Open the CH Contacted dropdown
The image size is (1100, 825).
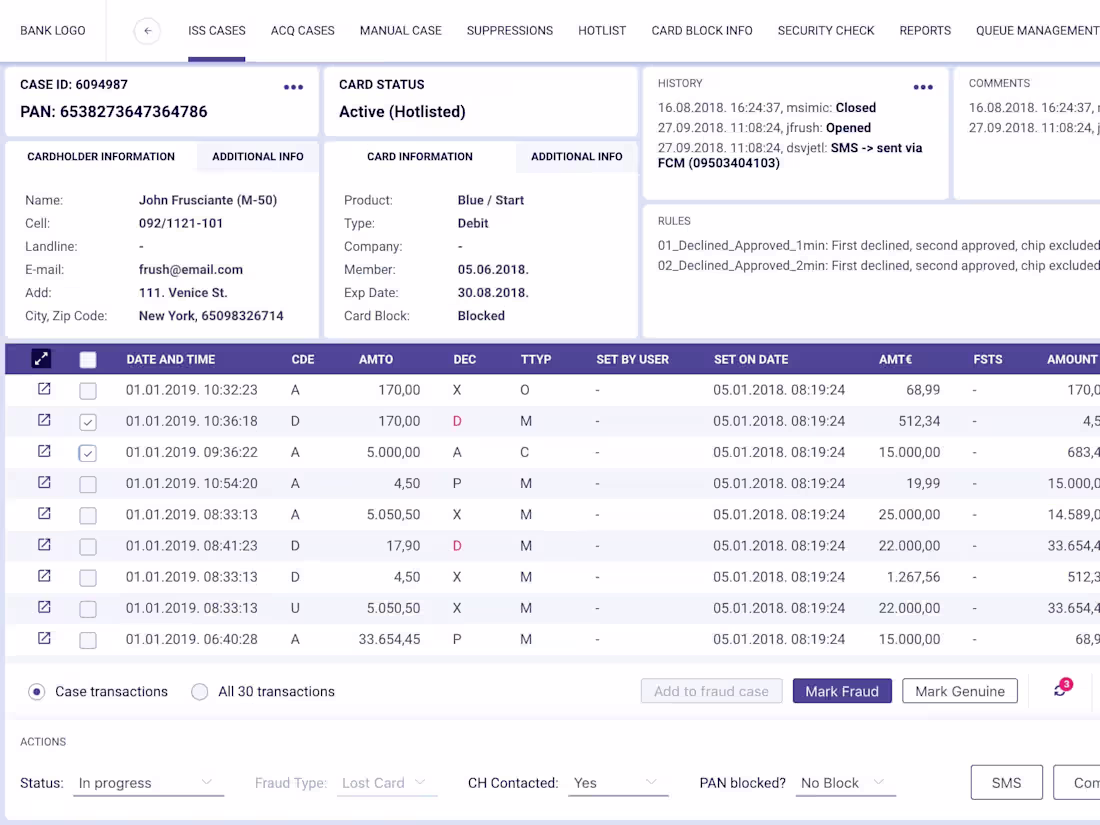617,783
